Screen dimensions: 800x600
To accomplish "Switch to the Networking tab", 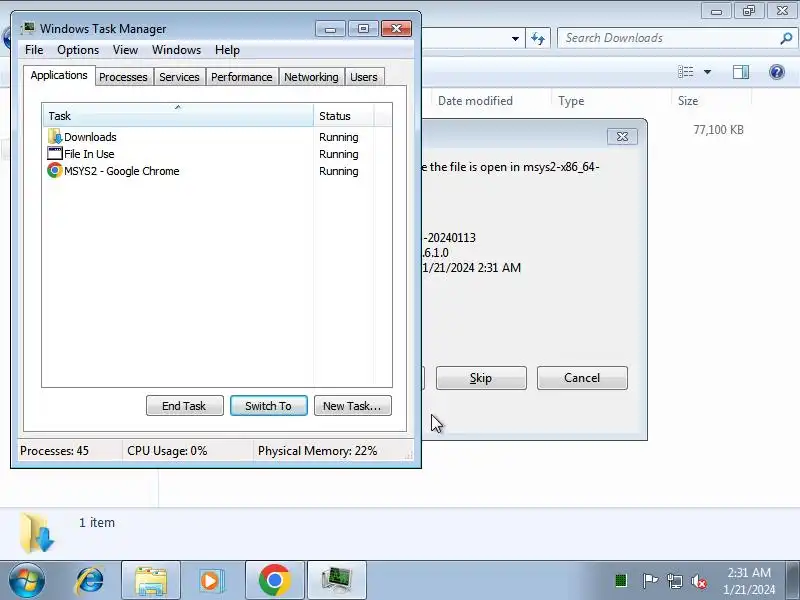I will pos(311,77).
